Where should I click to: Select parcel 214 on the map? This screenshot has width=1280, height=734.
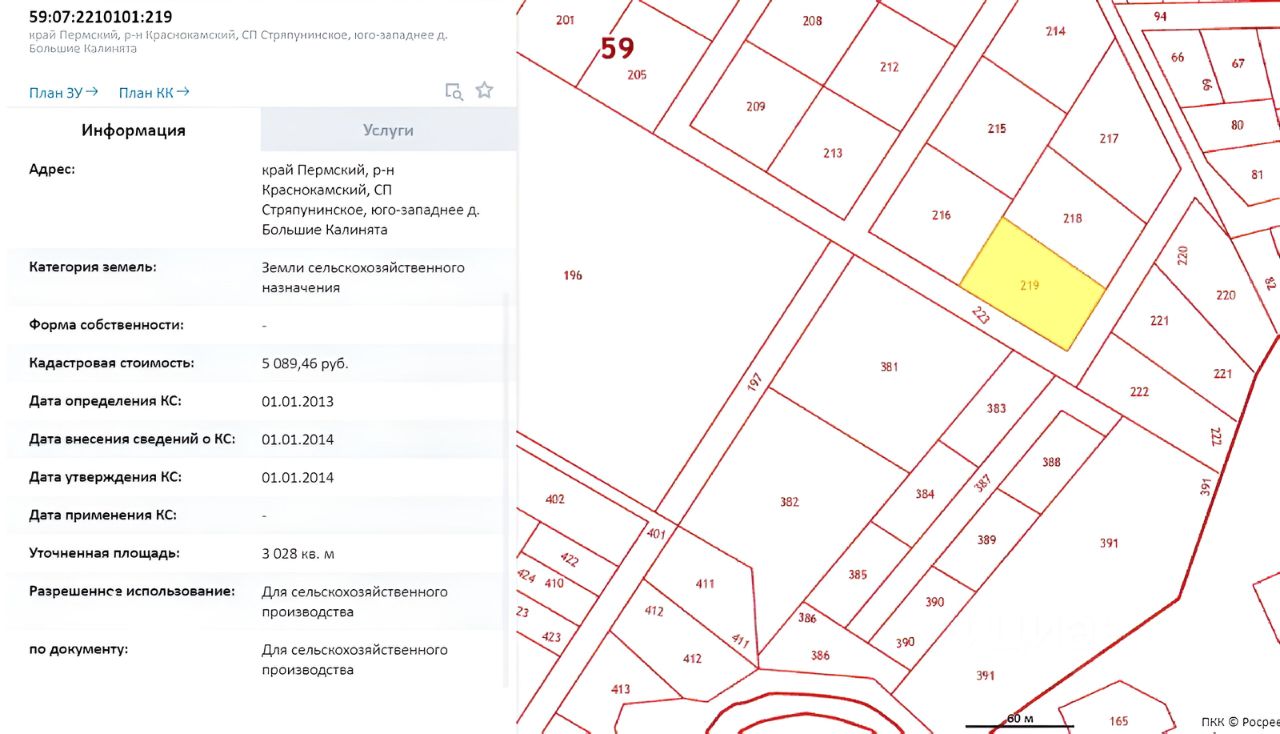coord(1055,31)
